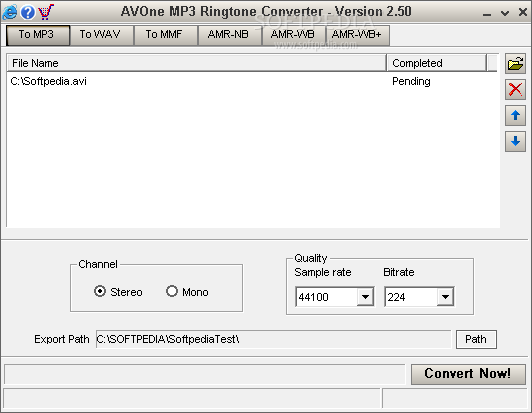Move file up with blue up arrow

515,115
